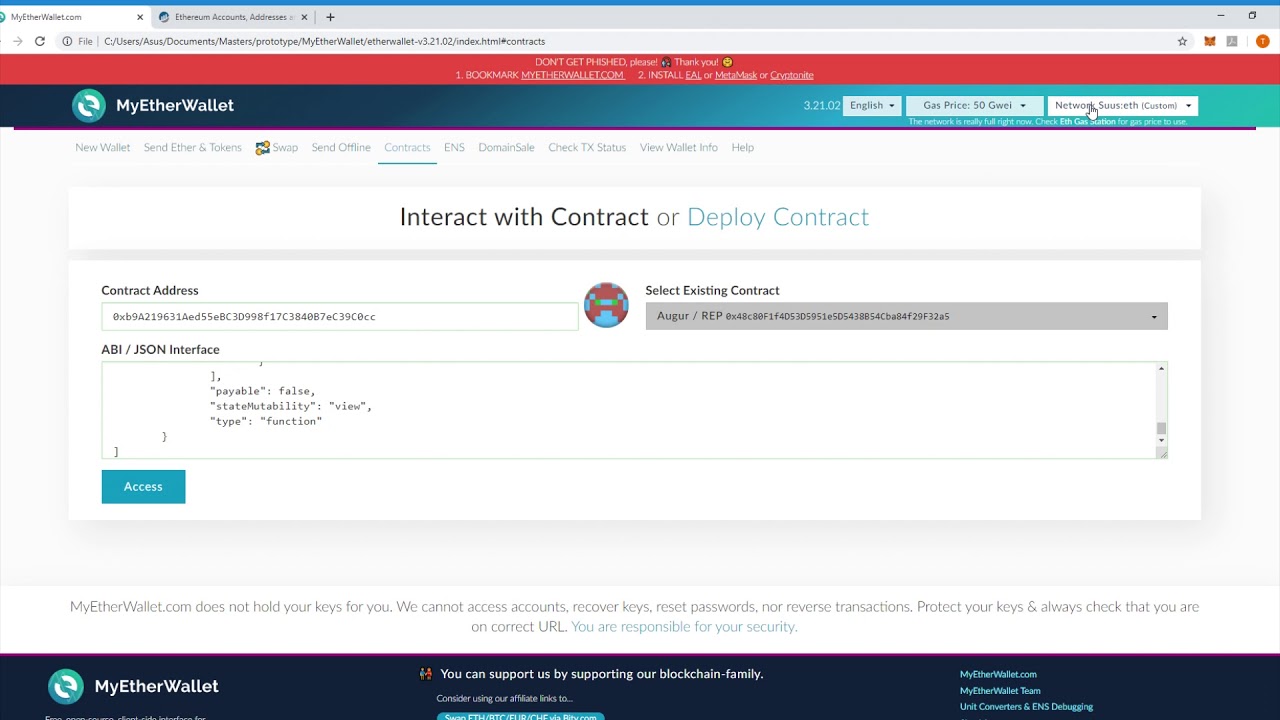The width and height of the screenshot is (1280, 720).
Task: Click the Access button
Action: (143, 486)
